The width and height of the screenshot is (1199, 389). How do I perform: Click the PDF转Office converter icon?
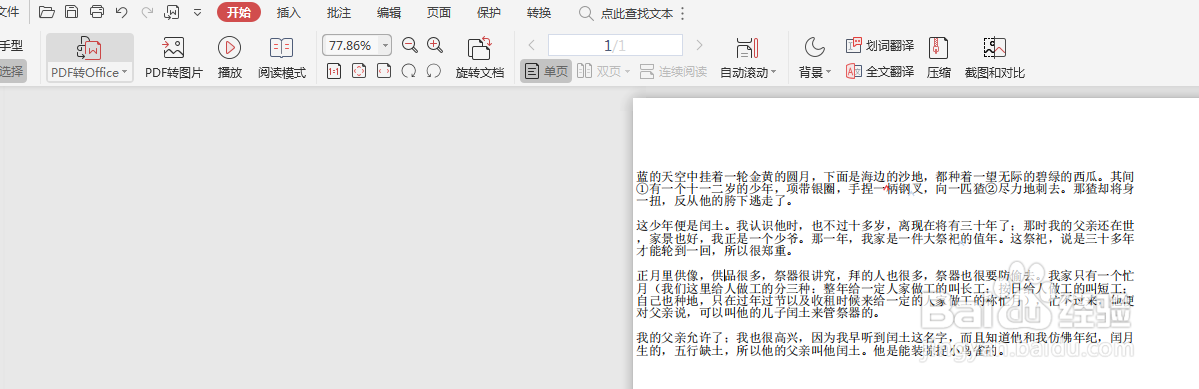tap(89, 48)
